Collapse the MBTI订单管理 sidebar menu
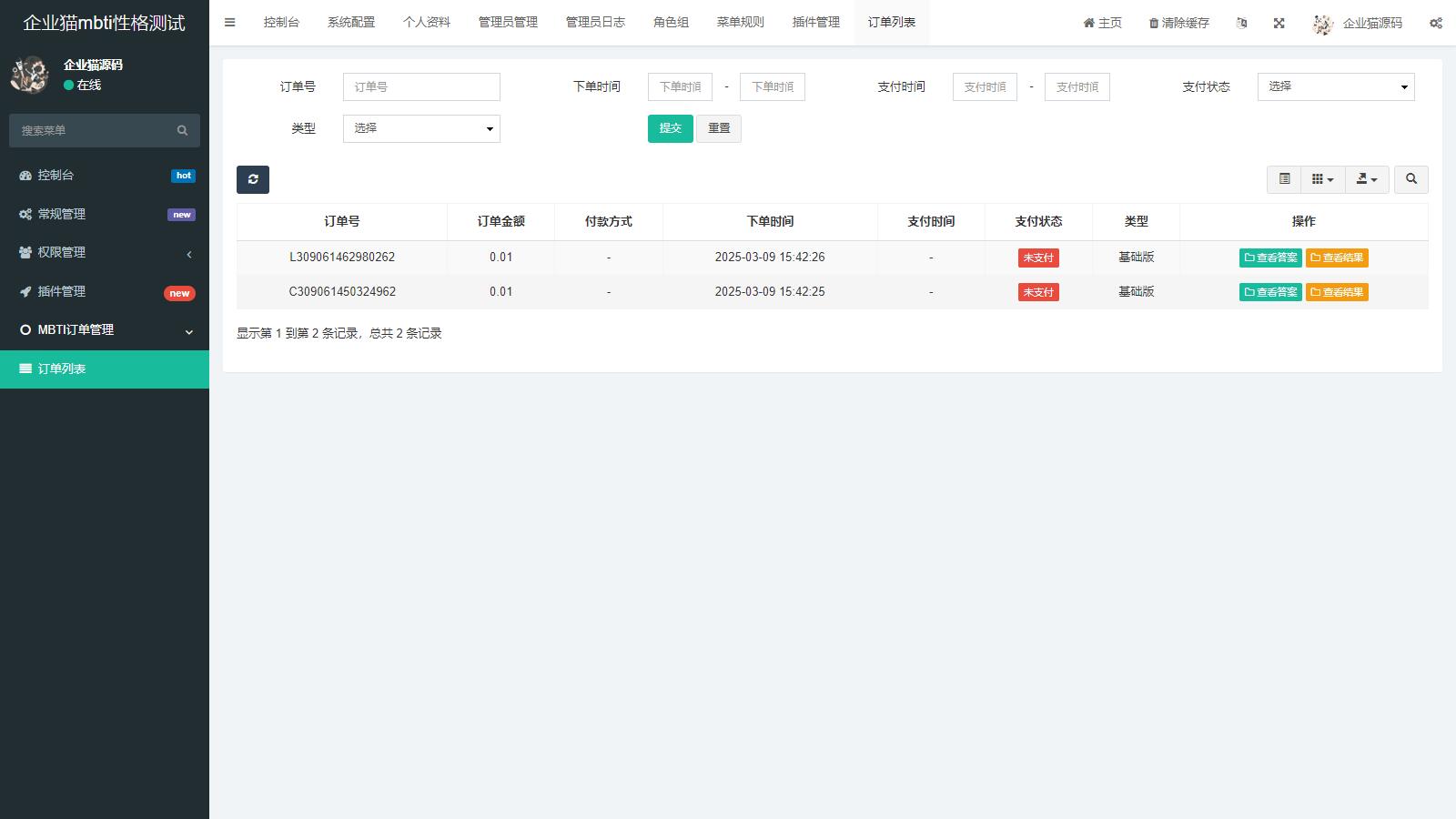This screenshot has width=1456, height=819. tap(105, 329)
